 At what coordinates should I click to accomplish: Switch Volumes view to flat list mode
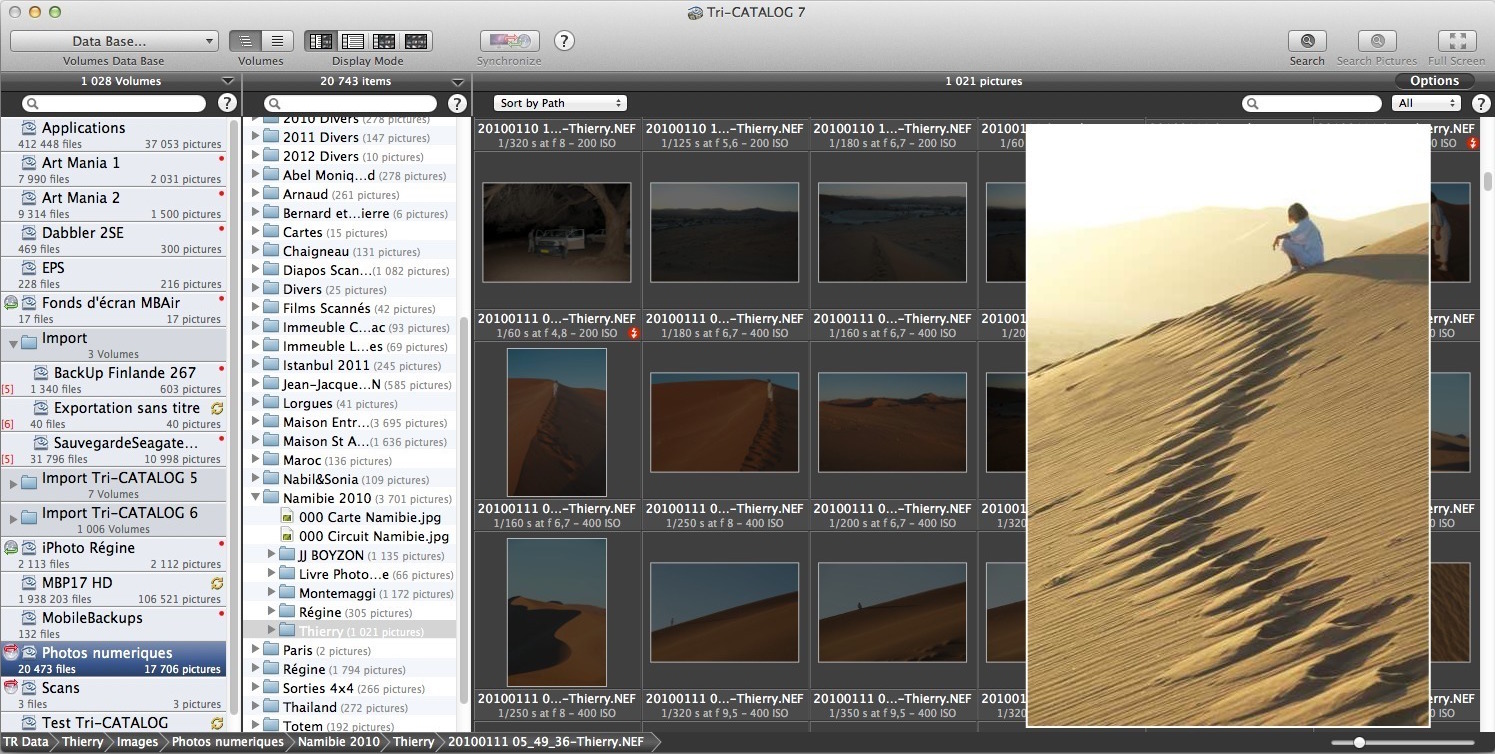tap(277, 41)
